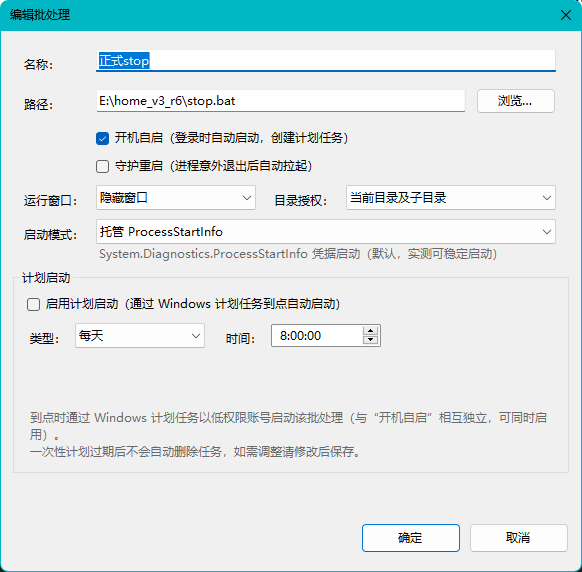The height and width of the screenshot is (572, 582).
Task: Click the 类型: label
Action: click(x=45, y=339)
